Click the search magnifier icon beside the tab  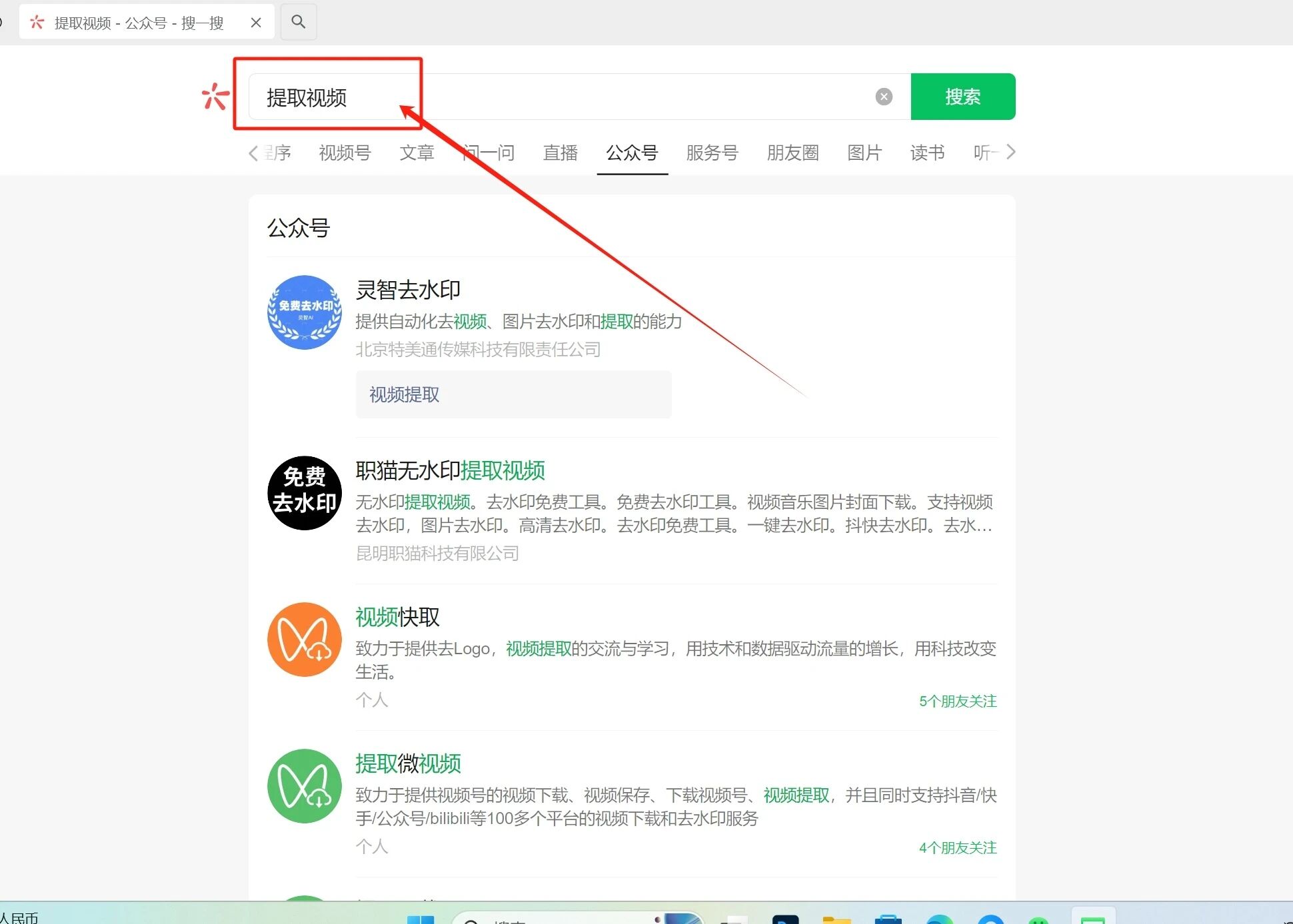click(x=299, y=22)
